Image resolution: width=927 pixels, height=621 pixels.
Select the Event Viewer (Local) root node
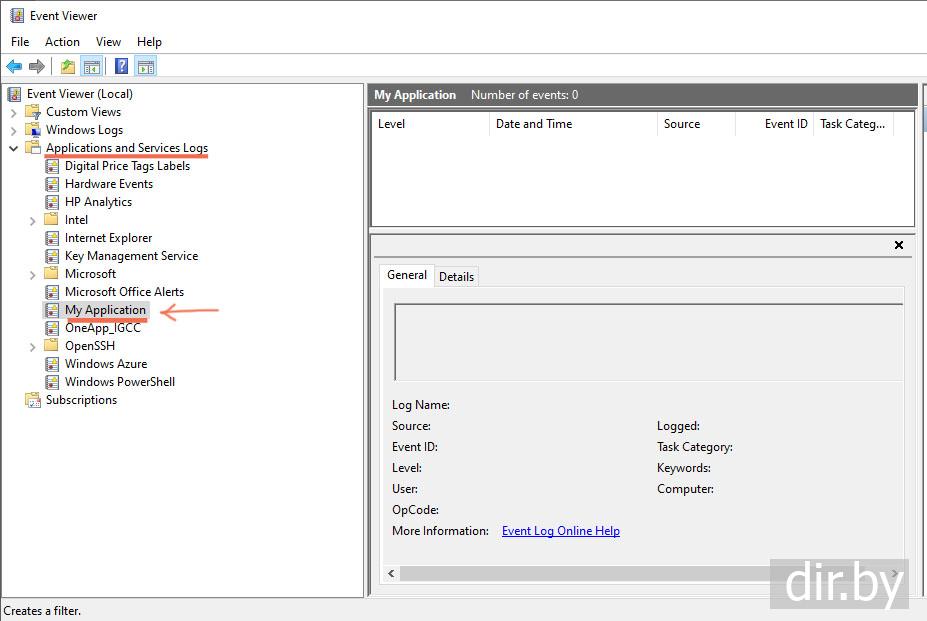79,94
